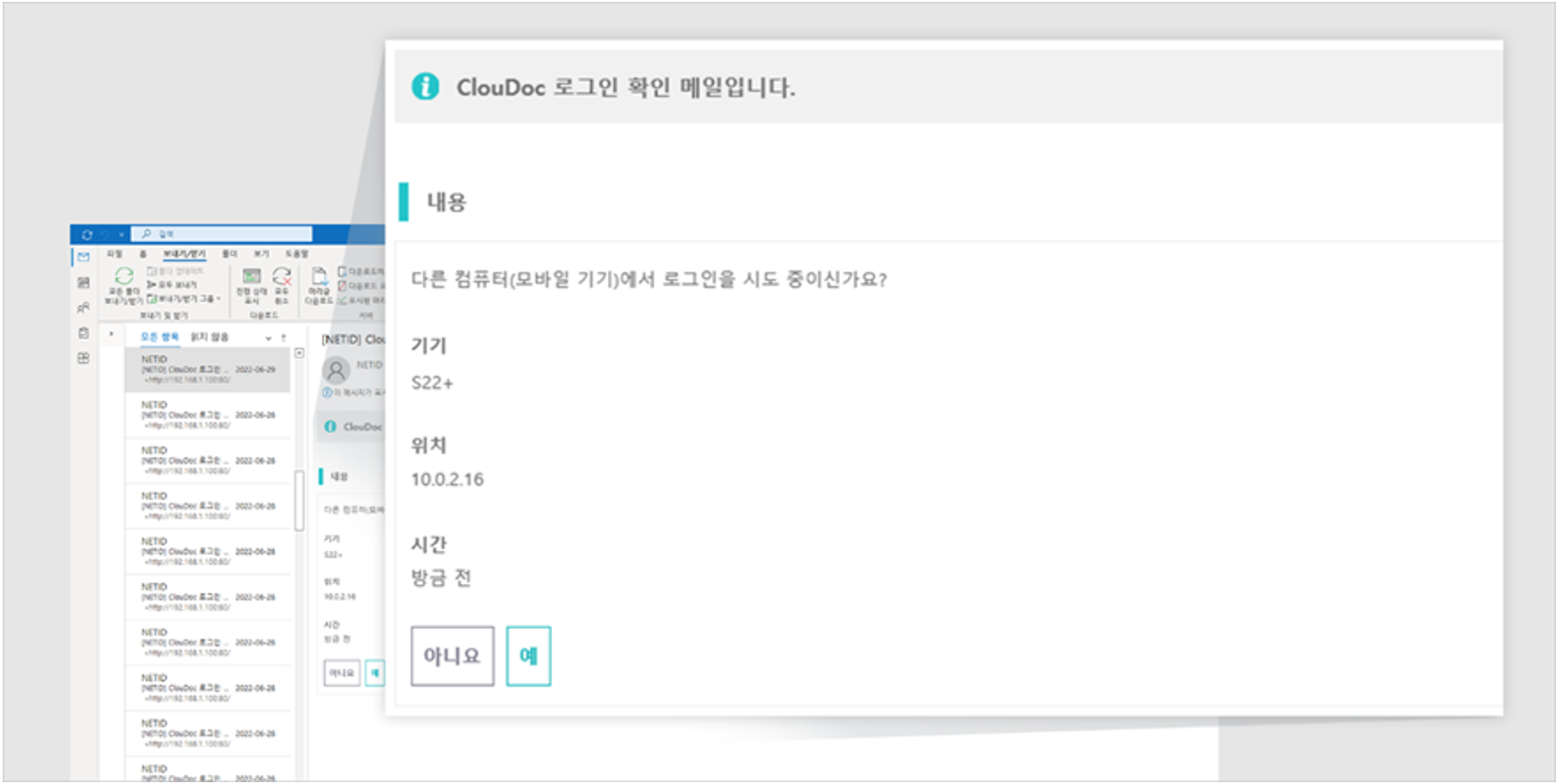Click the Cancel All red-x icon
1557x784 pixels.
[282, 275]
